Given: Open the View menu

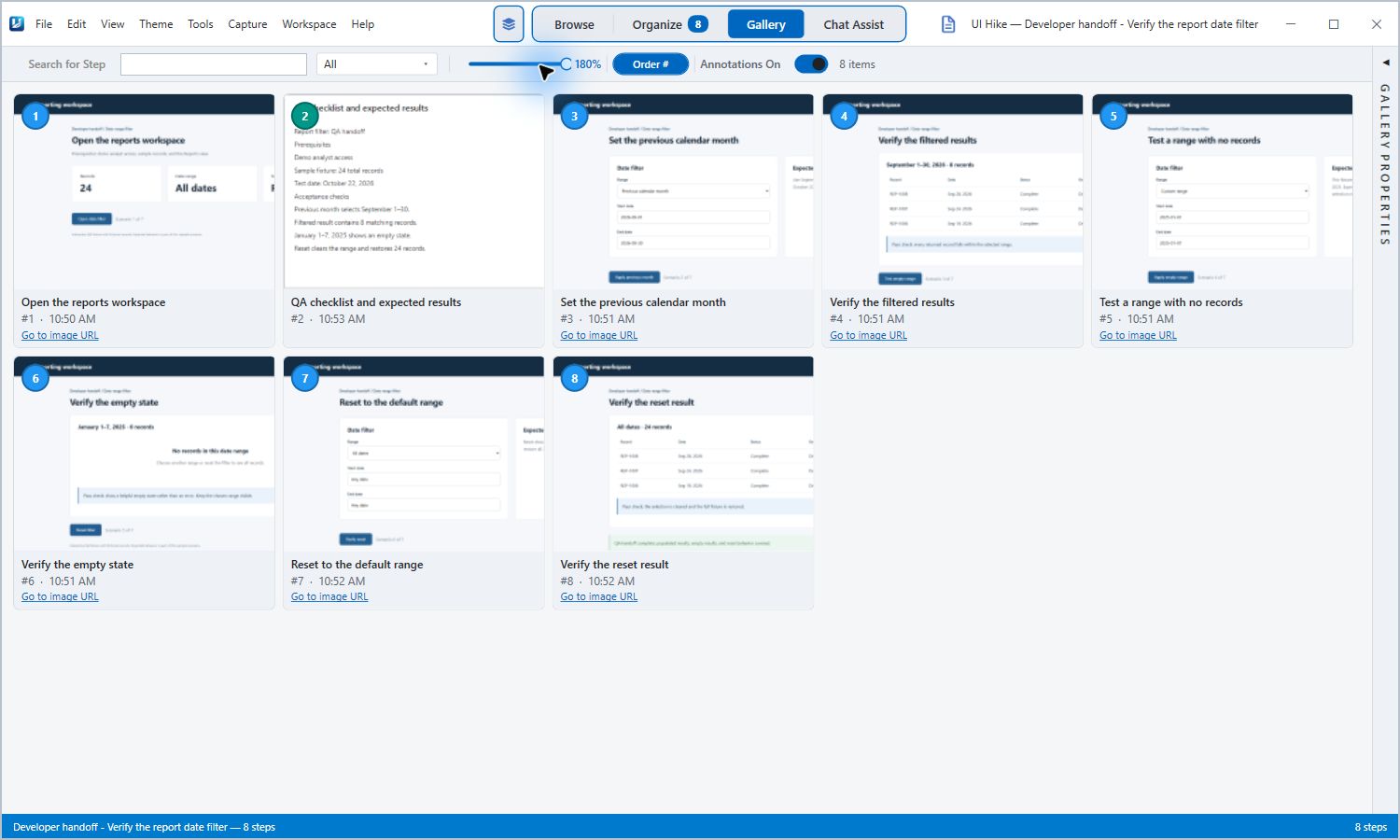Looking at the screenshot, I should tap(113, 24).
